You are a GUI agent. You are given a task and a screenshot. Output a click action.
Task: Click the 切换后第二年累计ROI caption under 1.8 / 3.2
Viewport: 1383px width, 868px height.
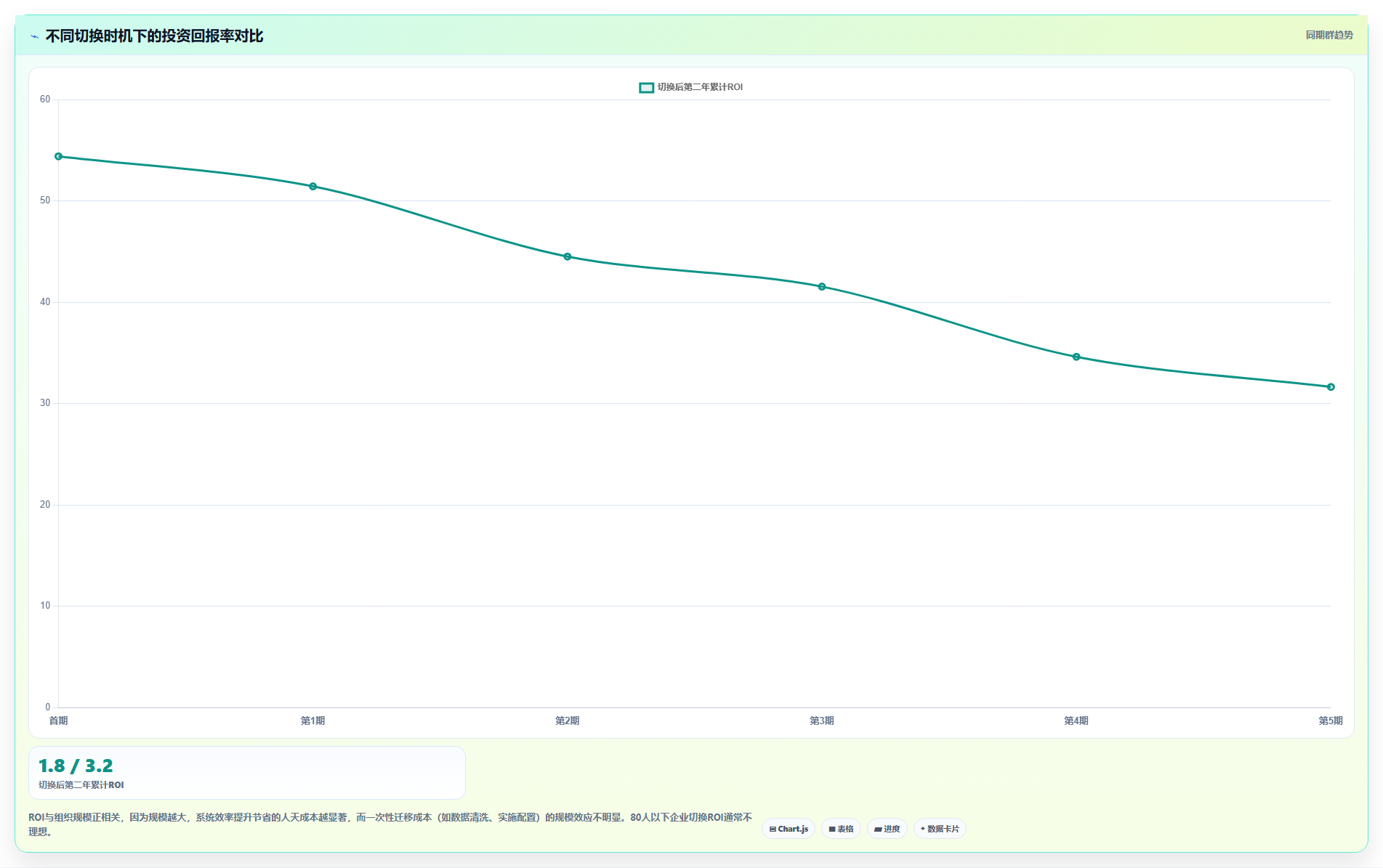81,785
